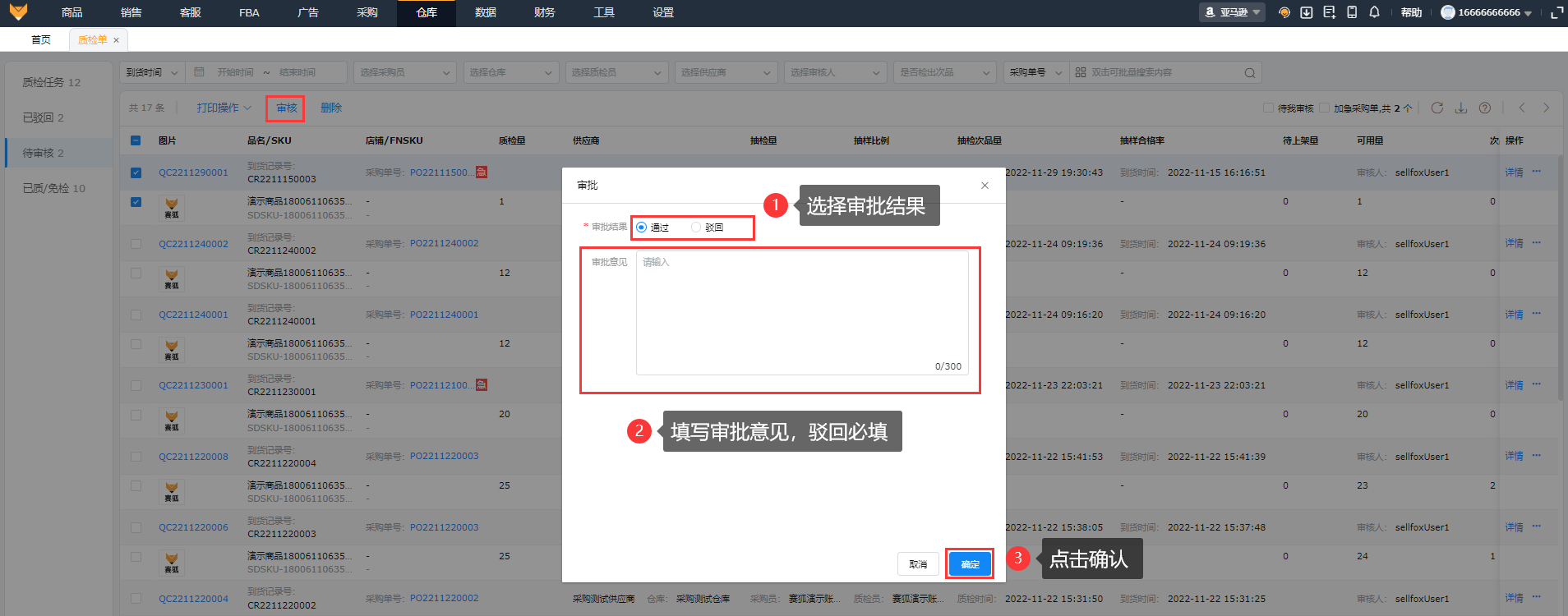Screen dimensions: 1568x616
Task: Open the customer service headset icon
Action: 1284,12
